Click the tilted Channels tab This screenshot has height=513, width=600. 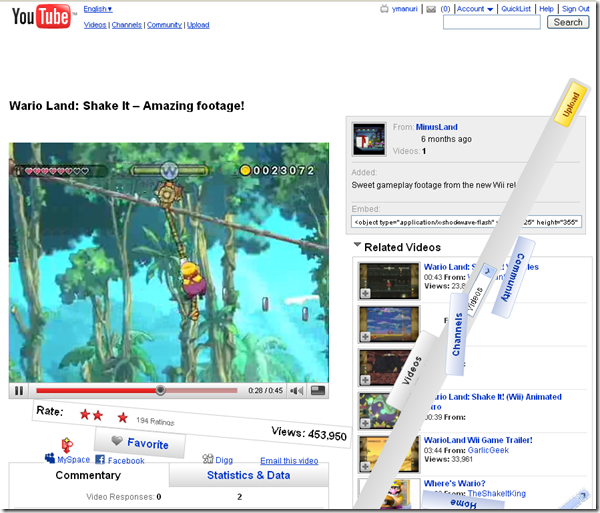(x=457, y=334)
